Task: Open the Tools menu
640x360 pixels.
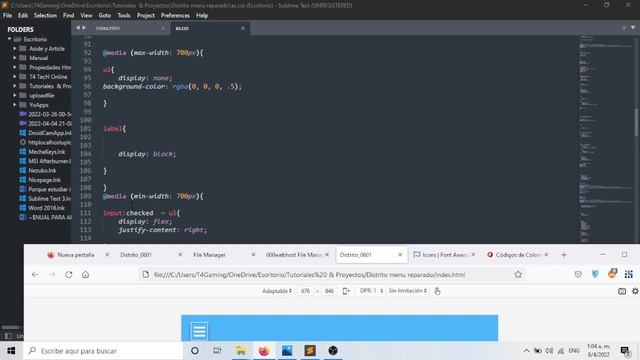Action: pos(124,16)
